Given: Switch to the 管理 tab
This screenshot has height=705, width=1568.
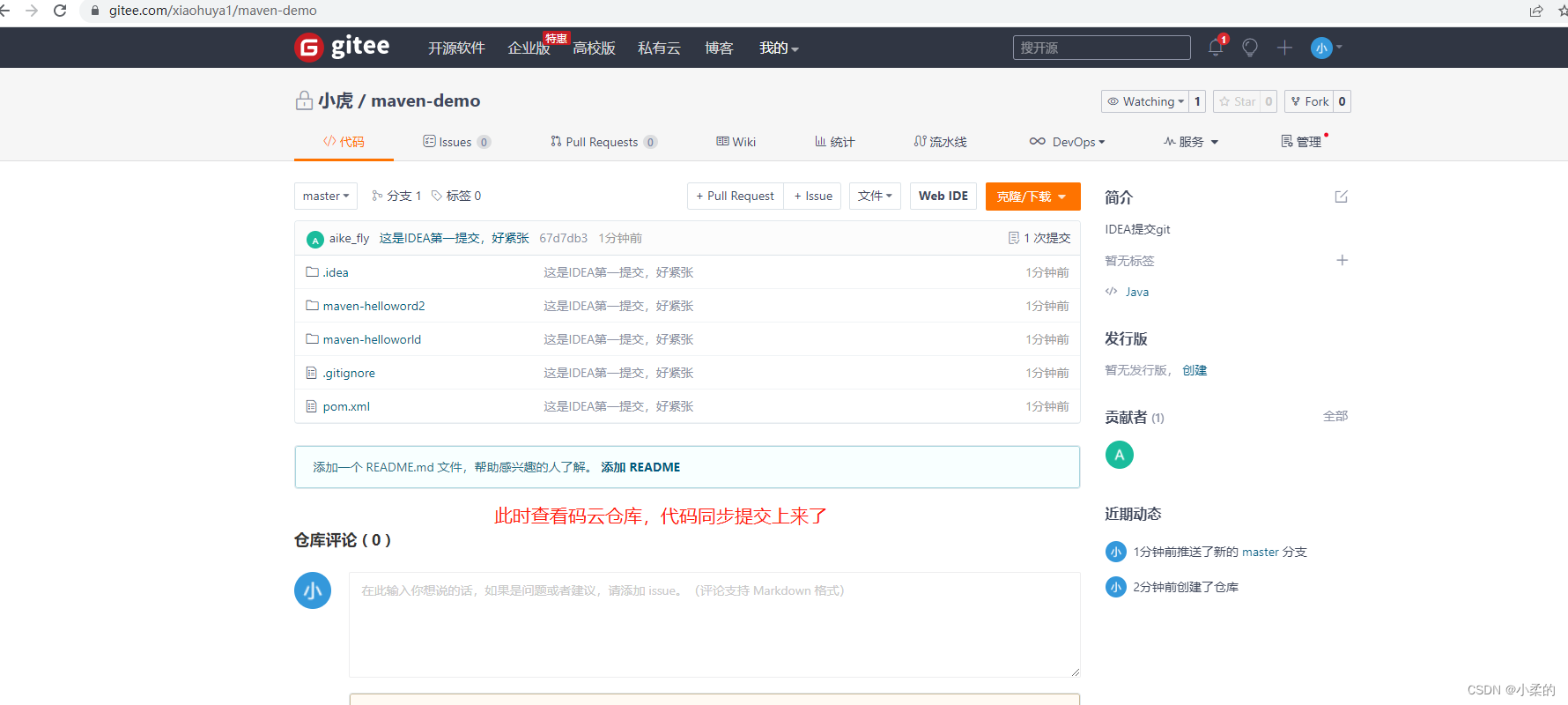Looking at the screenshot, I should (1302, 142).
